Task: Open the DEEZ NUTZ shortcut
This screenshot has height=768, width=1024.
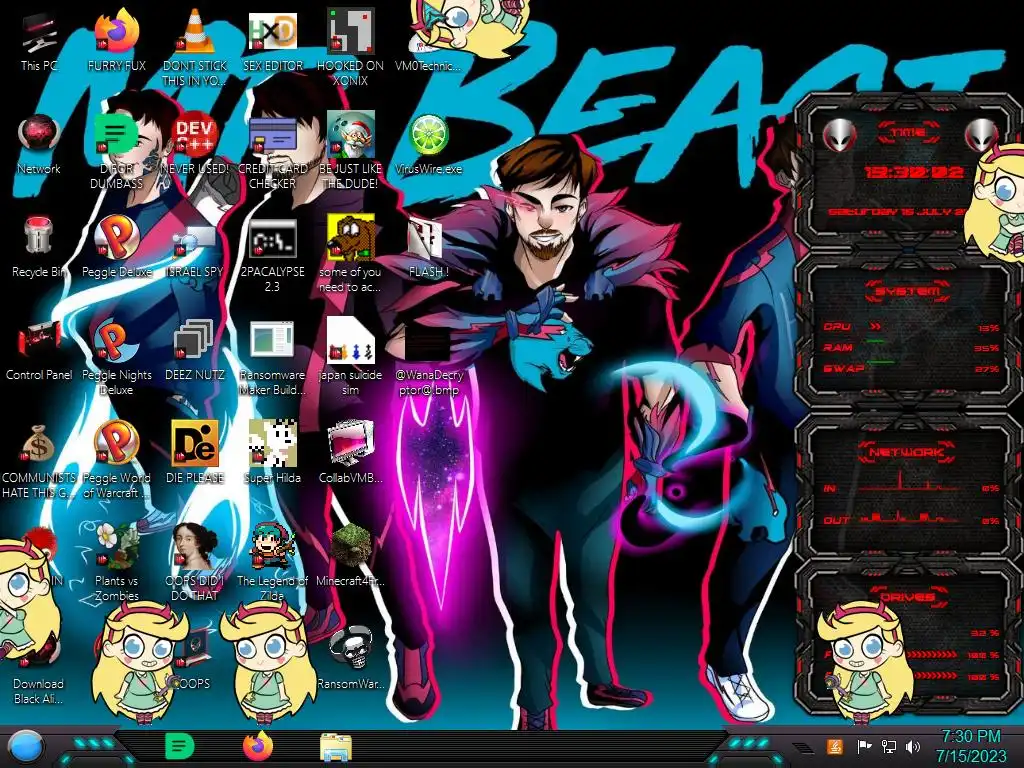Action: [x=195, y=351]
